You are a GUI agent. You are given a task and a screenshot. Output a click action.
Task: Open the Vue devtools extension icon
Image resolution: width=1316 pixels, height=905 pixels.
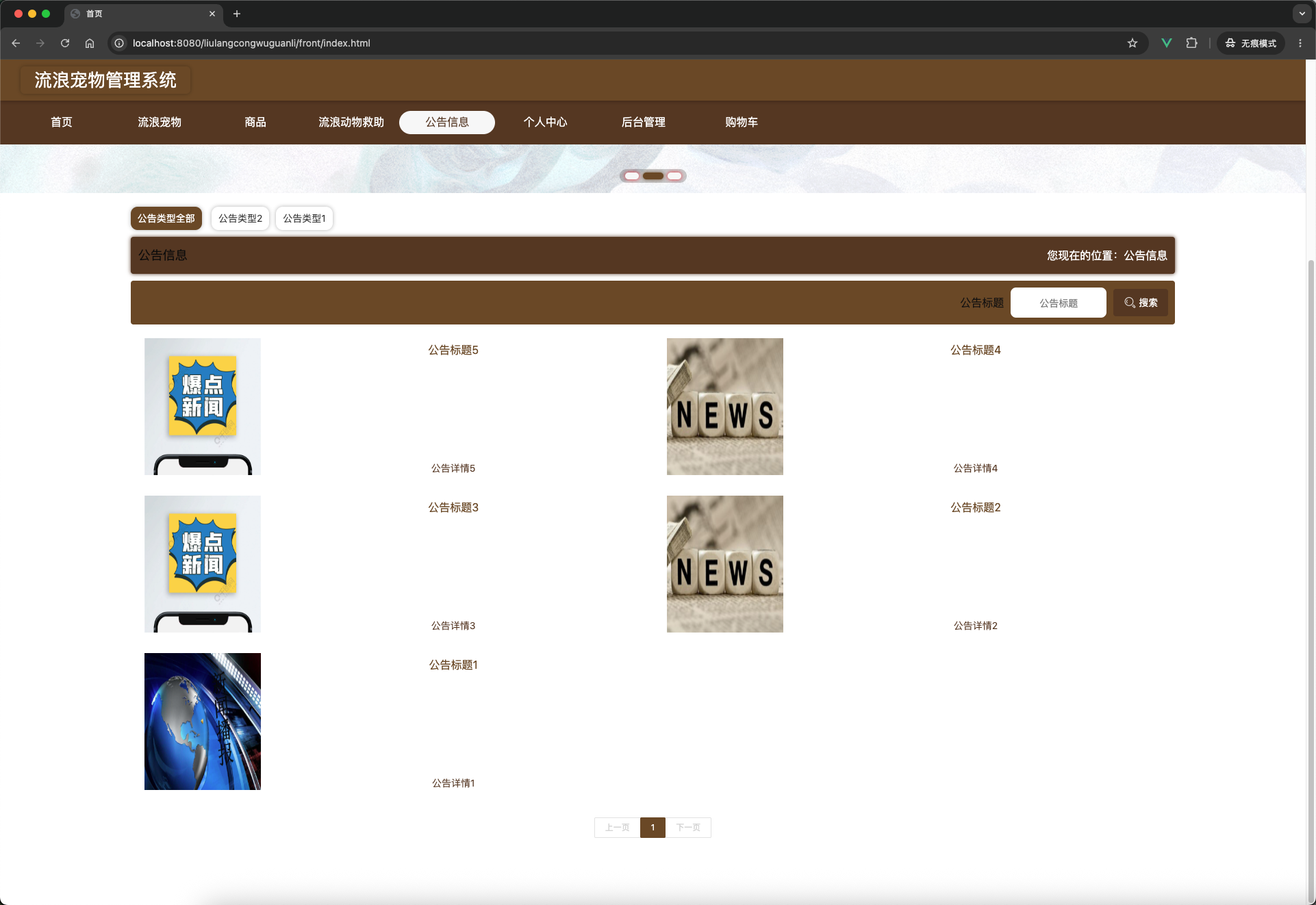(1167, 43)
